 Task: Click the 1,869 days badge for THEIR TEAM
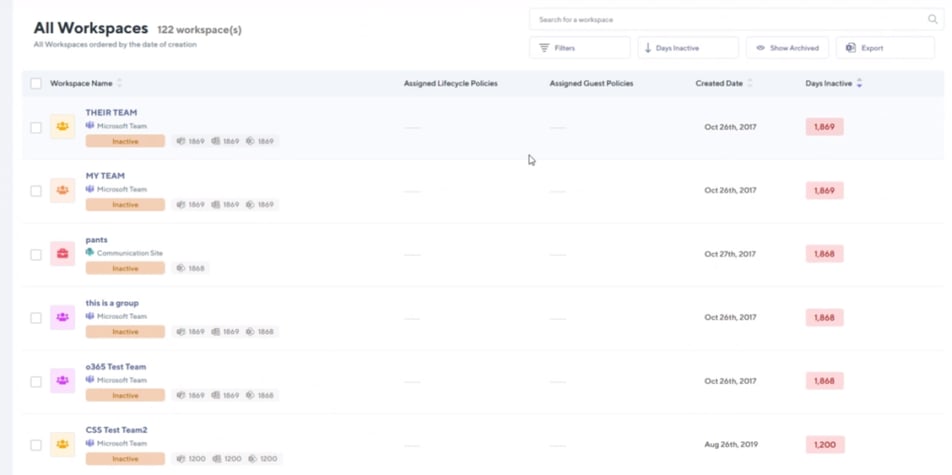pos(824,127)
